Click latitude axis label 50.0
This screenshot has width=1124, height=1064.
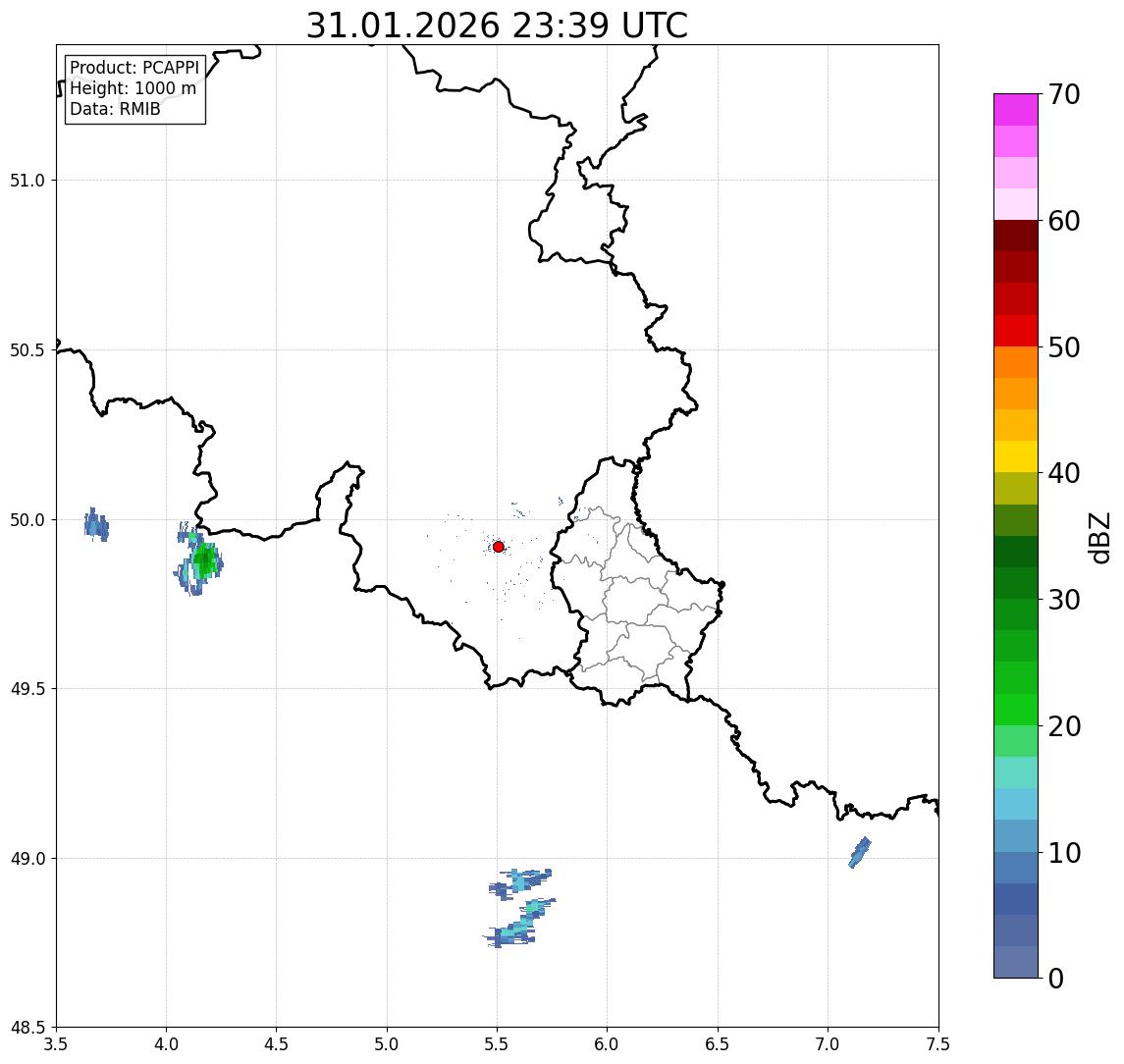27,520
